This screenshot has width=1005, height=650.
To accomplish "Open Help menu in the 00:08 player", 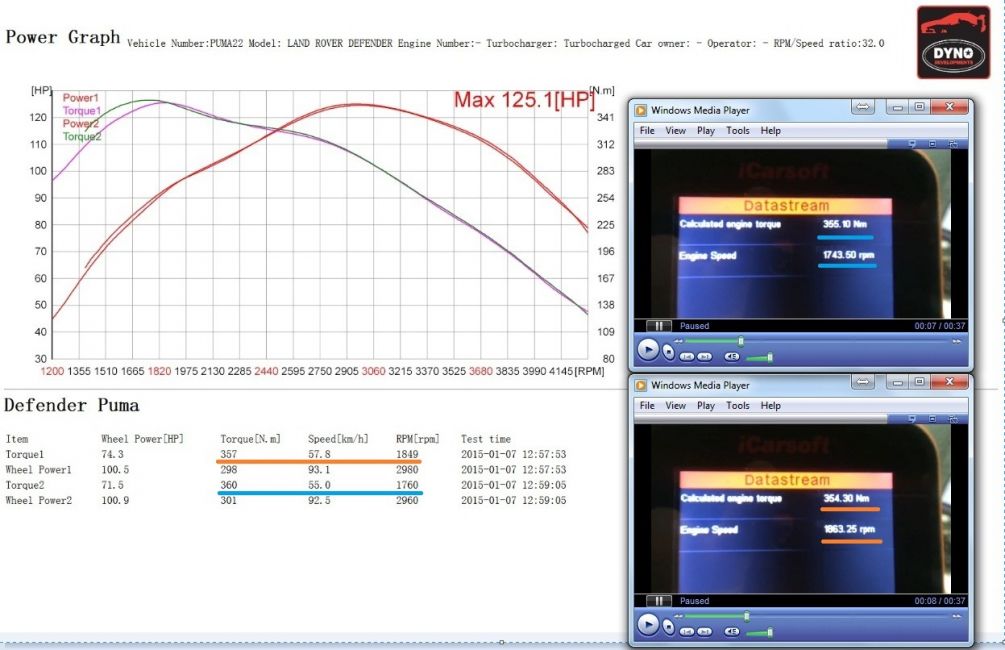I will pyautogui.click(x=770, y=406).
